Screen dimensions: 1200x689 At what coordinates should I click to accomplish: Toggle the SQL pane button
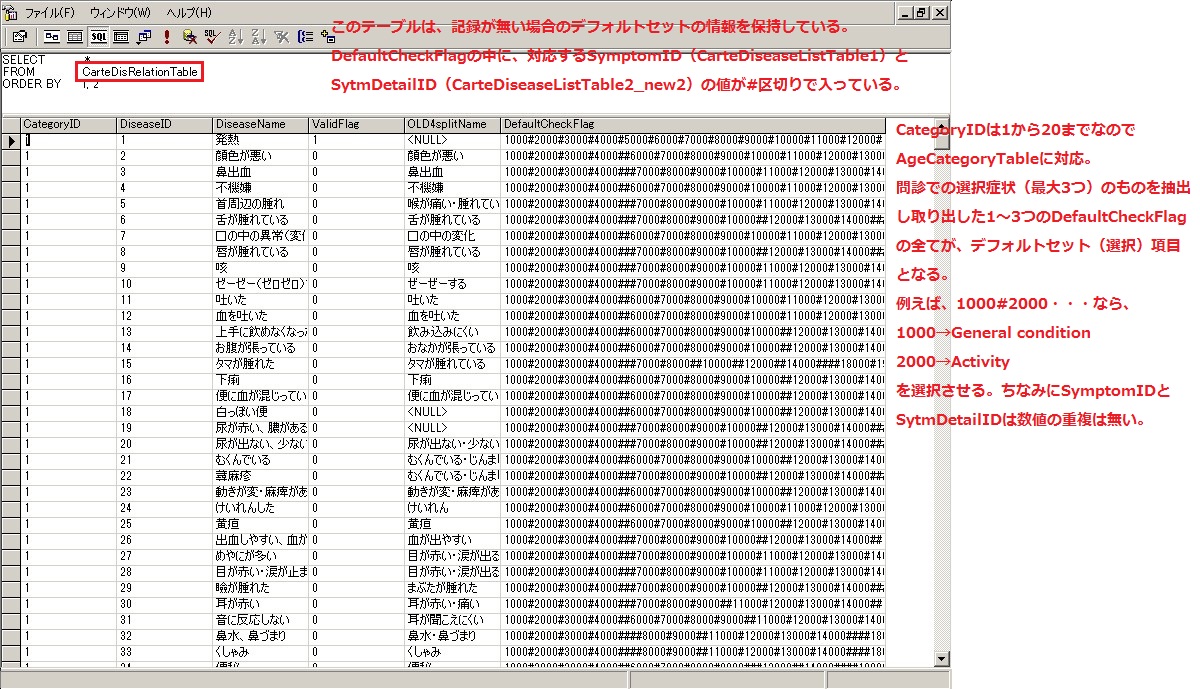[x=98, y=37]
